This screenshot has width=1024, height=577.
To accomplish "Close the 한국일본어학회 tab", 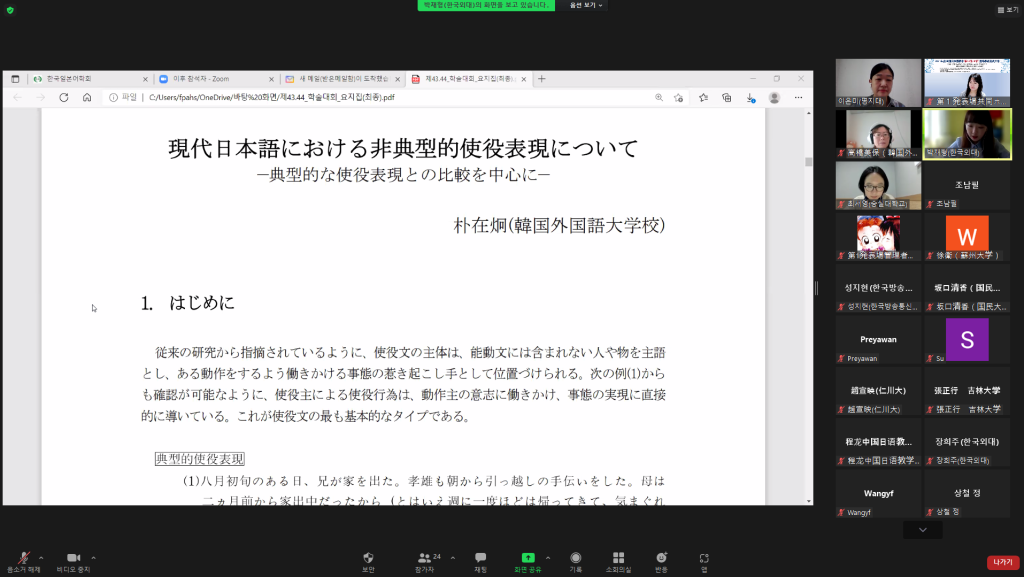I will tap(145, 79).
